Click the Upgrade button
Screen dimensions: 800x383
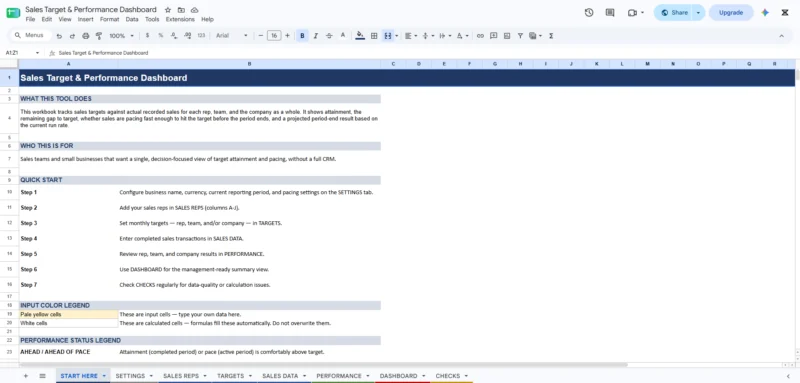pos(731,13)
